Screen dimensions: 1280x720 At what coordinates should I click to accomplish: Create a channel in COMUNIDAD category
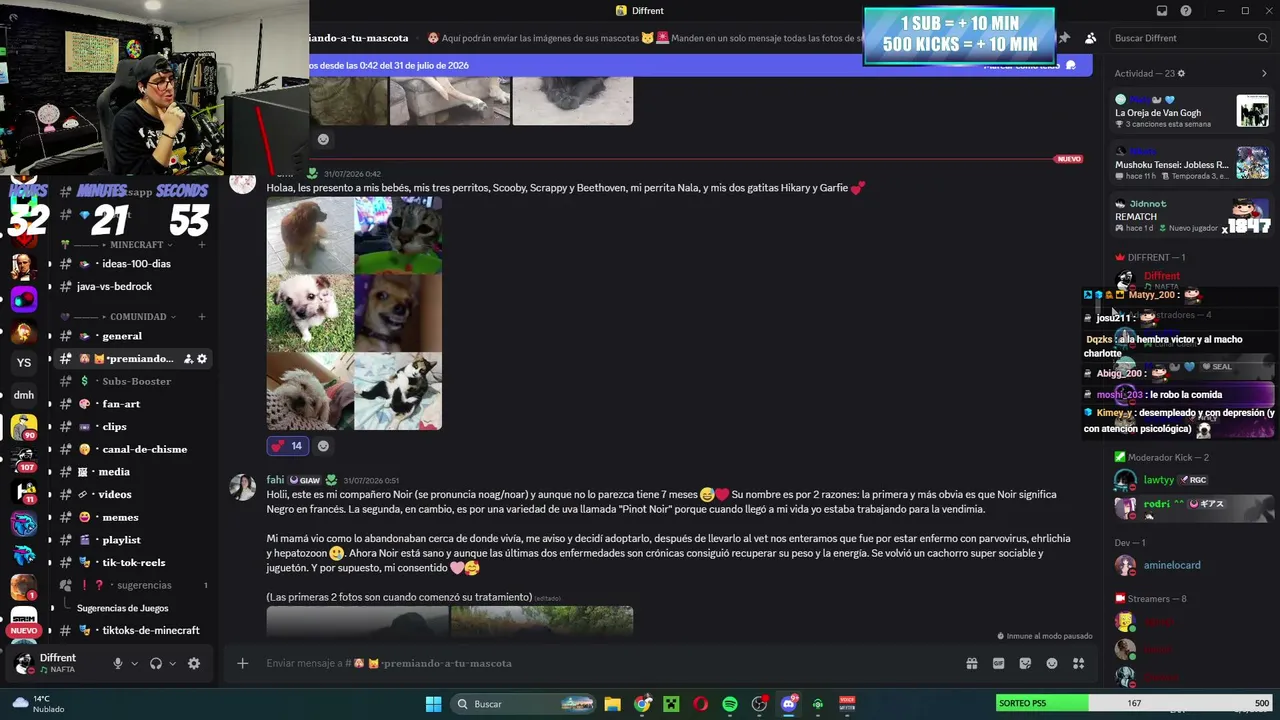coord(202,317)
